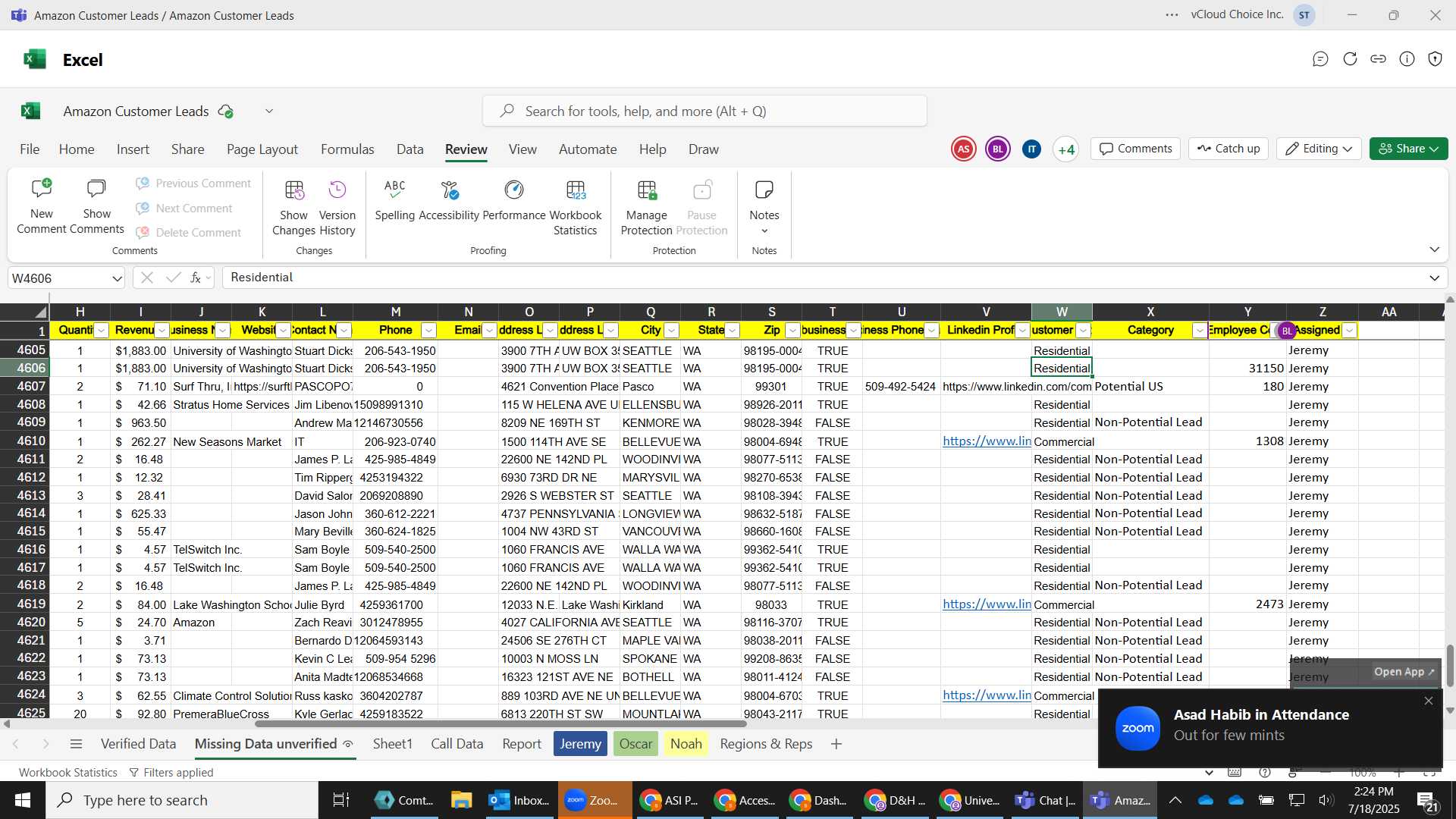Expand the formula bar
This screenshot has height=819, width=1456.
1434,278
